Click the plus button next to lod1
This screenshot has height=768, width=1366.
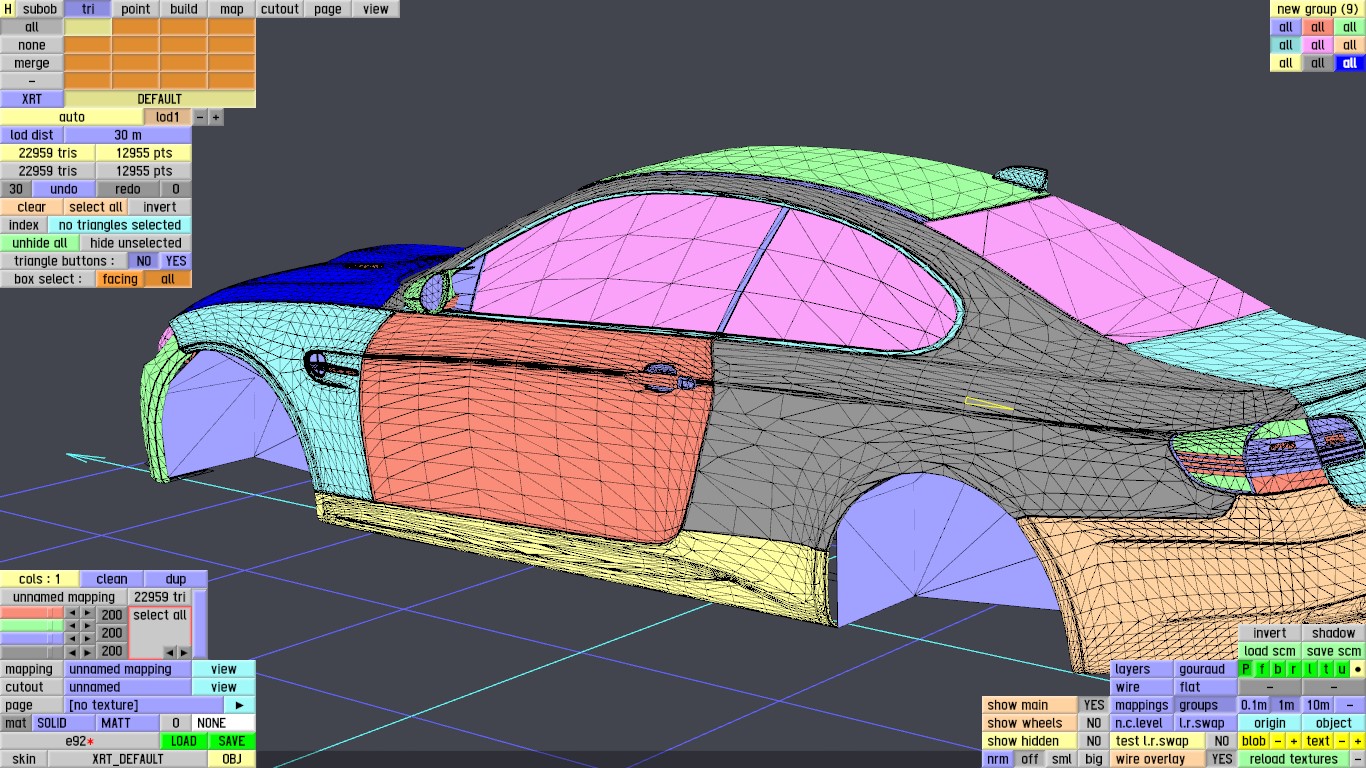tap(216, 117)
